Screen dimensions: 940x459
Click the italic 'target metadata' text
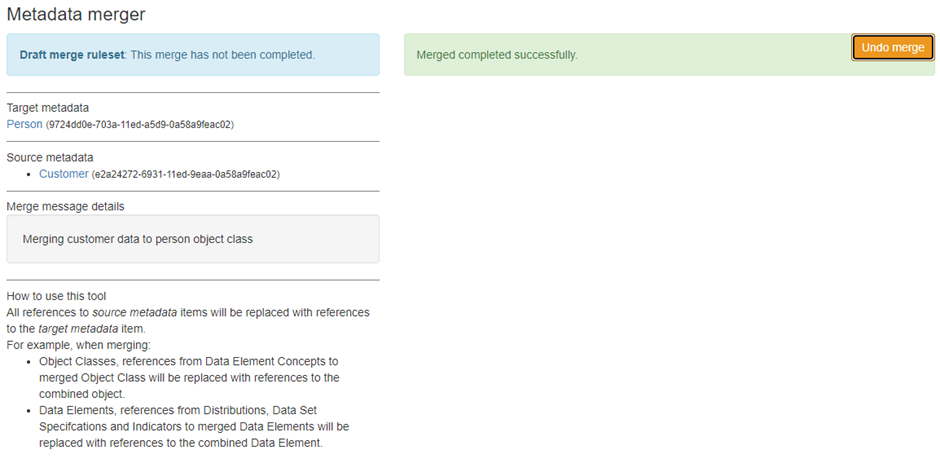75,328
